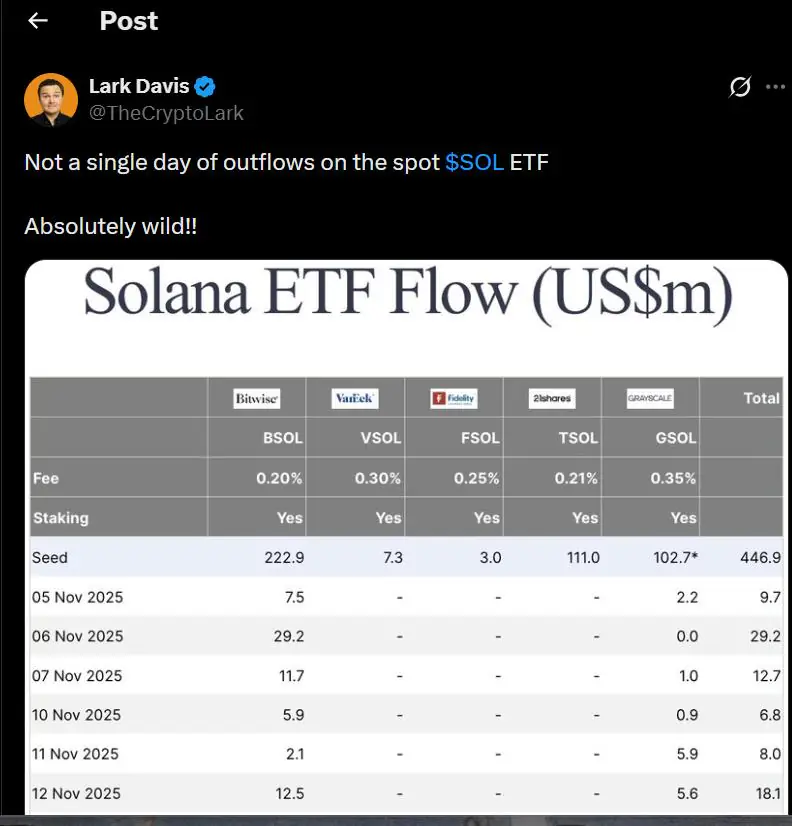Select the 06 Nov 2025 row label
The image size is (792, 826).
(77, 636)
